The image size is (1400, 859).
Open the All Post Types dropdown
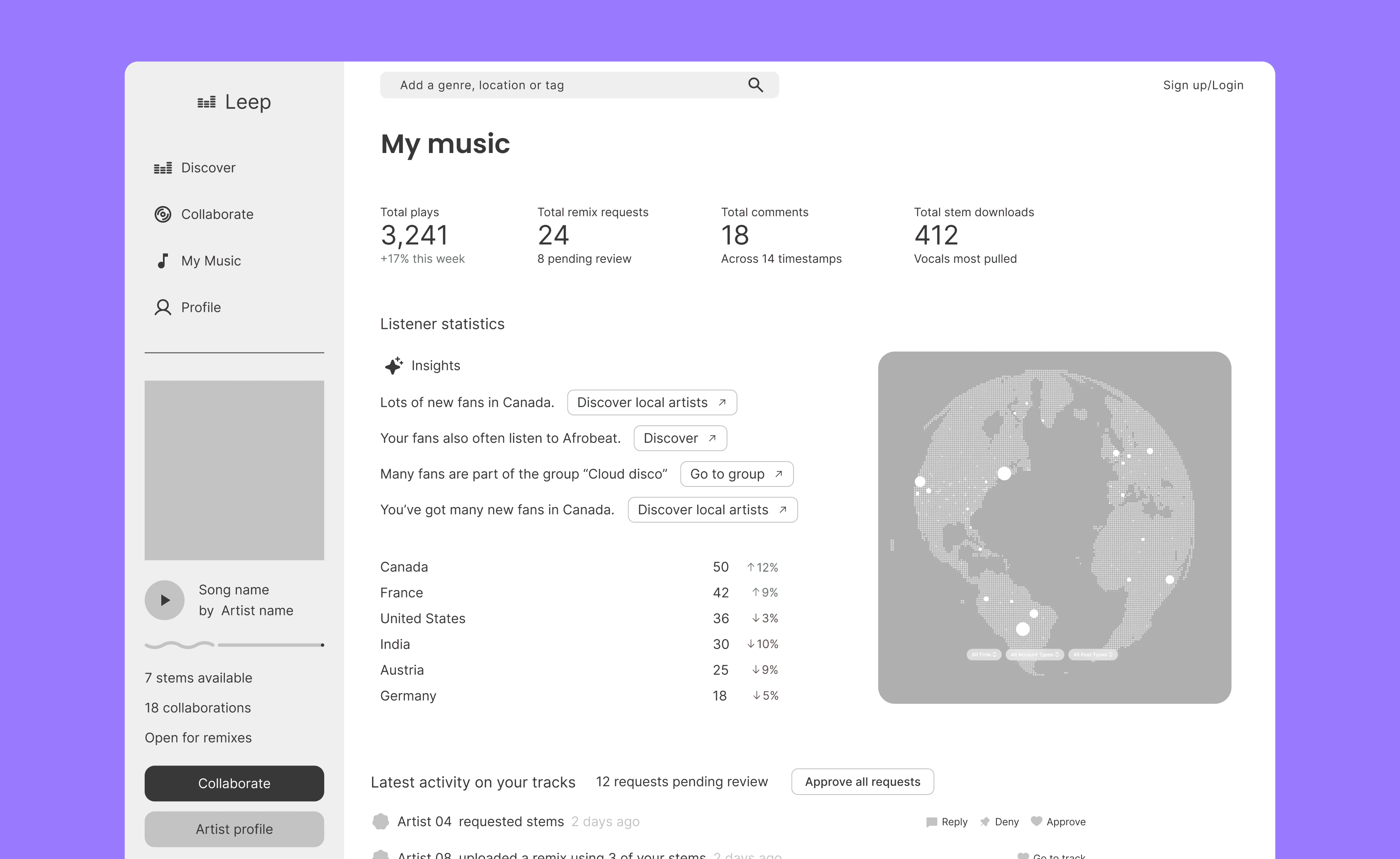pos(1093,654)
